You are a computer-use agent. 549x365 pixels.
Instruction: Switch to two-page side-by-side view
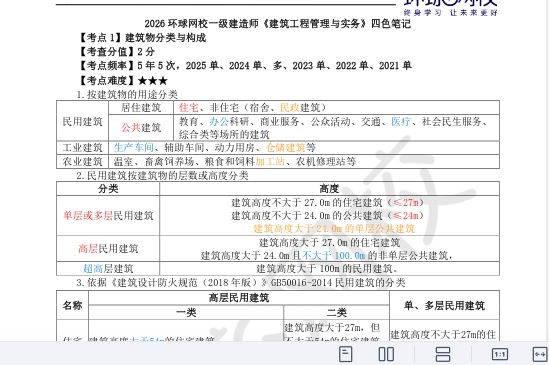tap(387, 354)
